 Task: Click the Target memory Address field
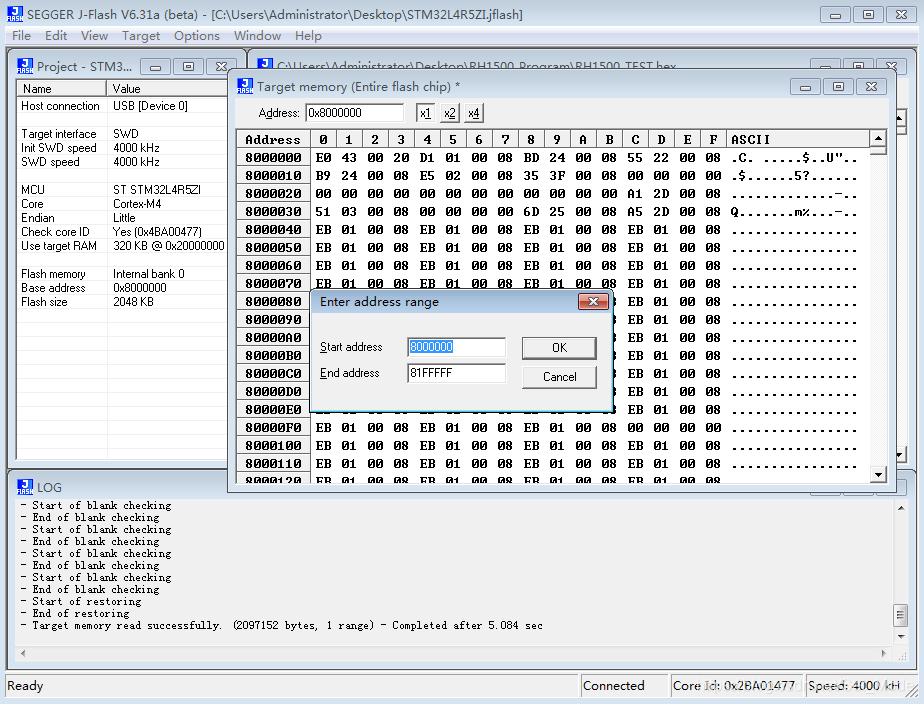pos(354,113)
